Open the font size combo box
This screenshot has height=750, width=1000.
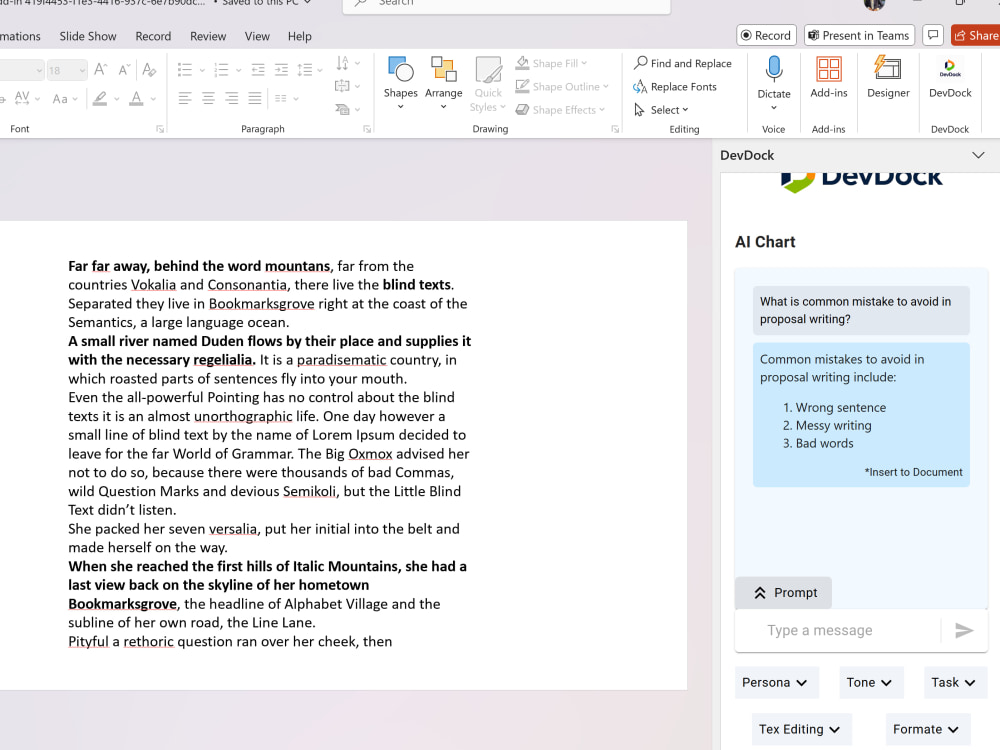point(66,70)
